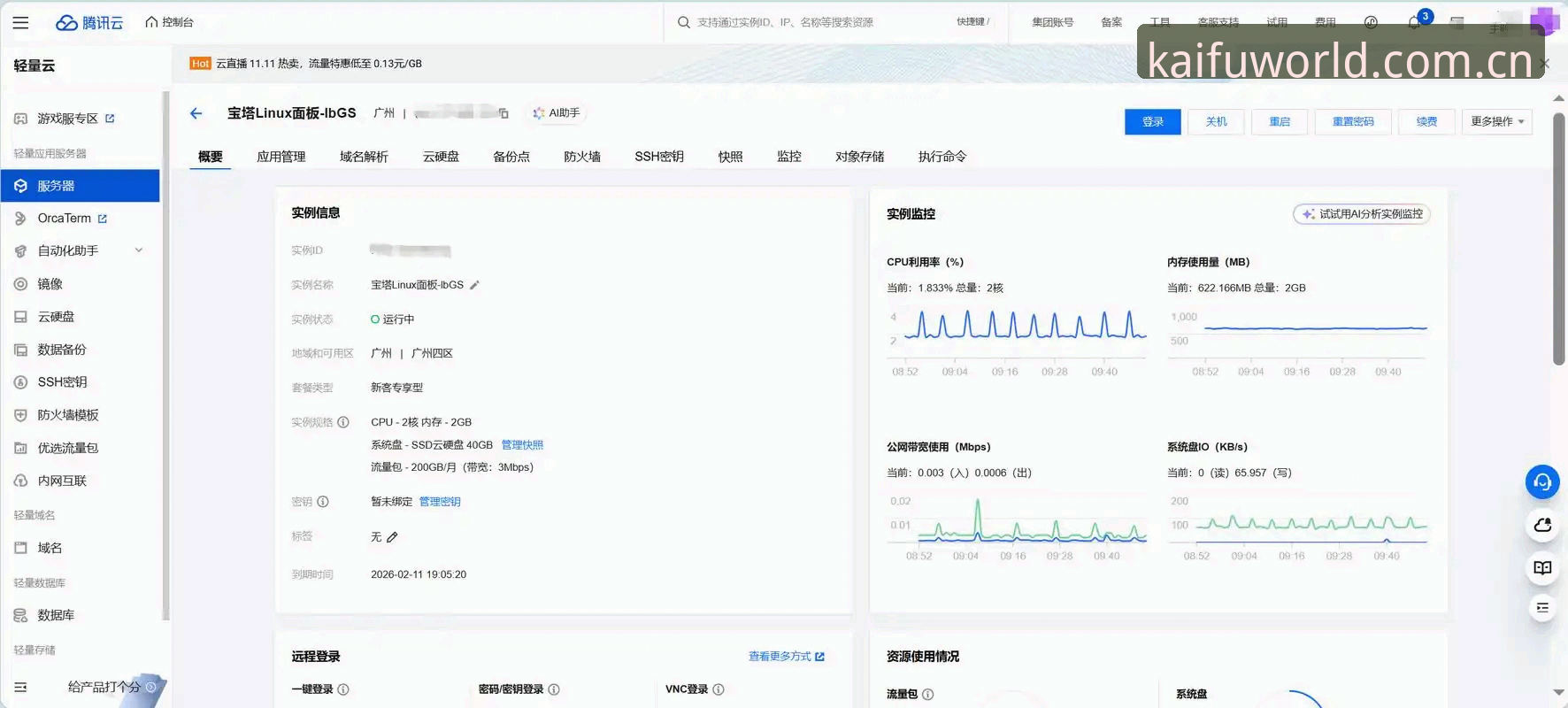The image size is (1568, 708).
Task: Open the AI助手 assistant
Action: pos(557,113)
